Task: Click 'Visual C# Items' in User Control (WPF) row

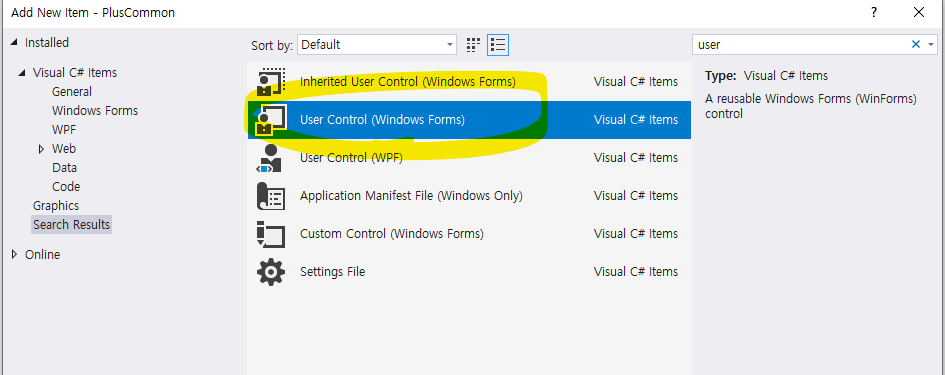Action: (x=636, y=157)
